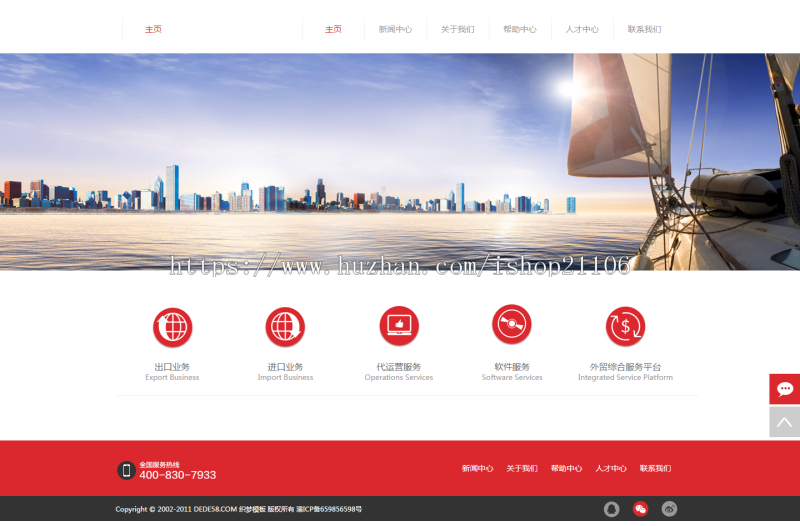Open 帮助中心 in top navigation

click(520, 30)
